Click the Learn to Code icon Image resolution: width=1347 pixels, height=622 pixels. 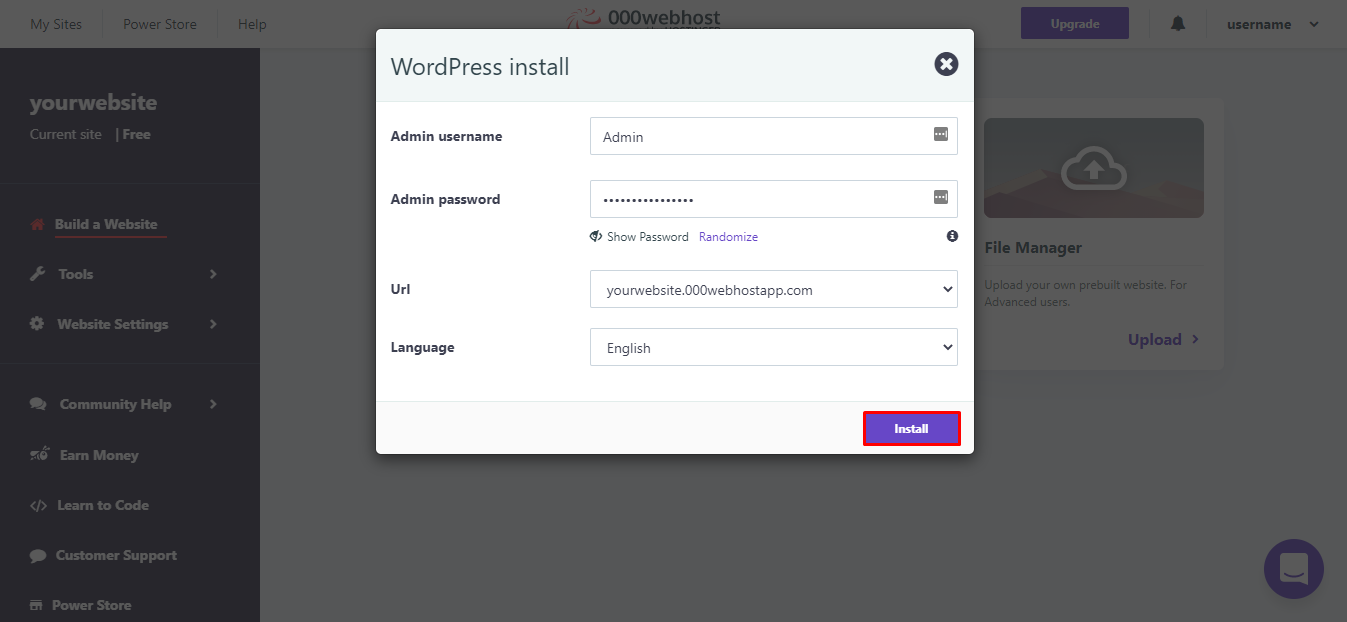37,505
